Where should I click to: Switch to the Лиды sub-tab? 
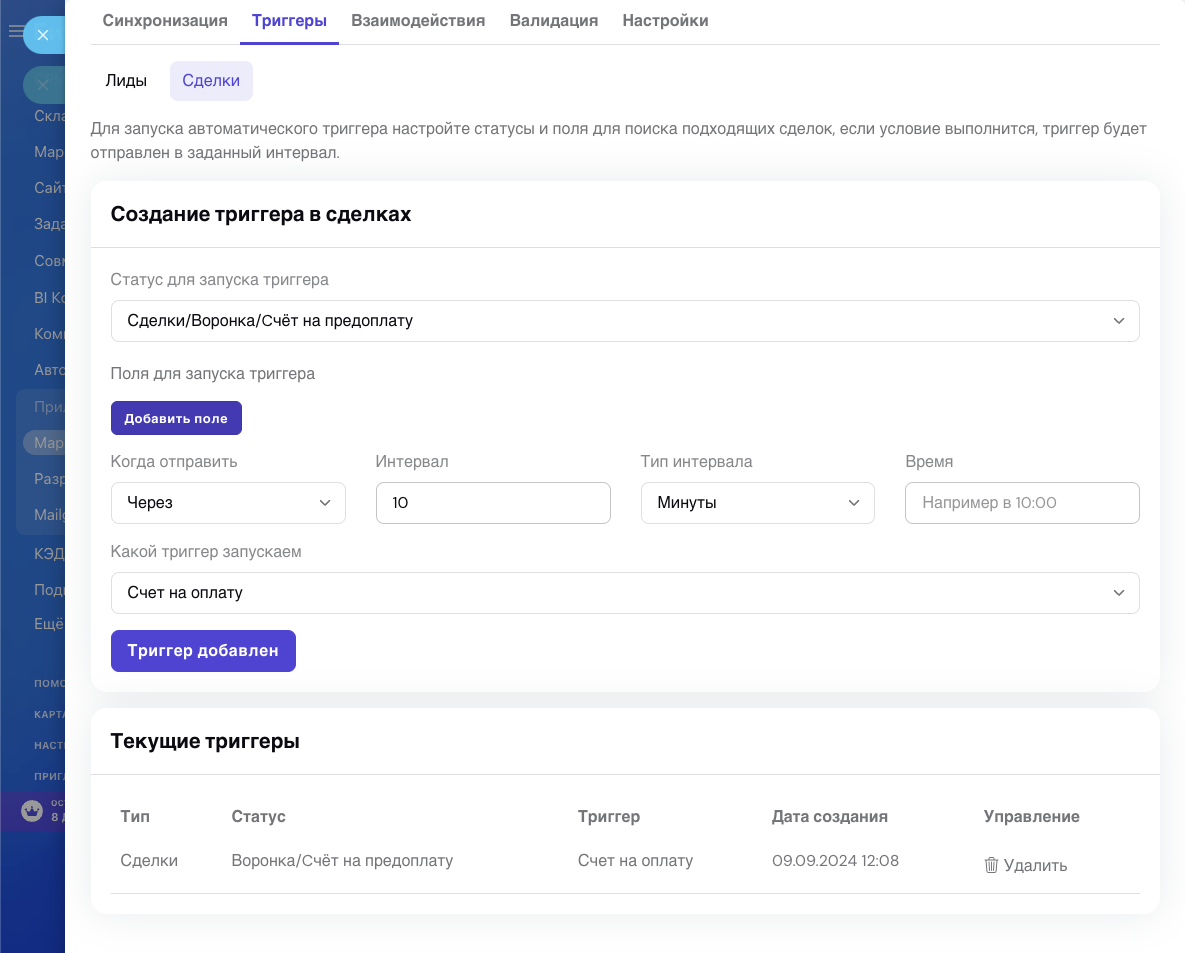pyautogui.click(x=126, y=80)
